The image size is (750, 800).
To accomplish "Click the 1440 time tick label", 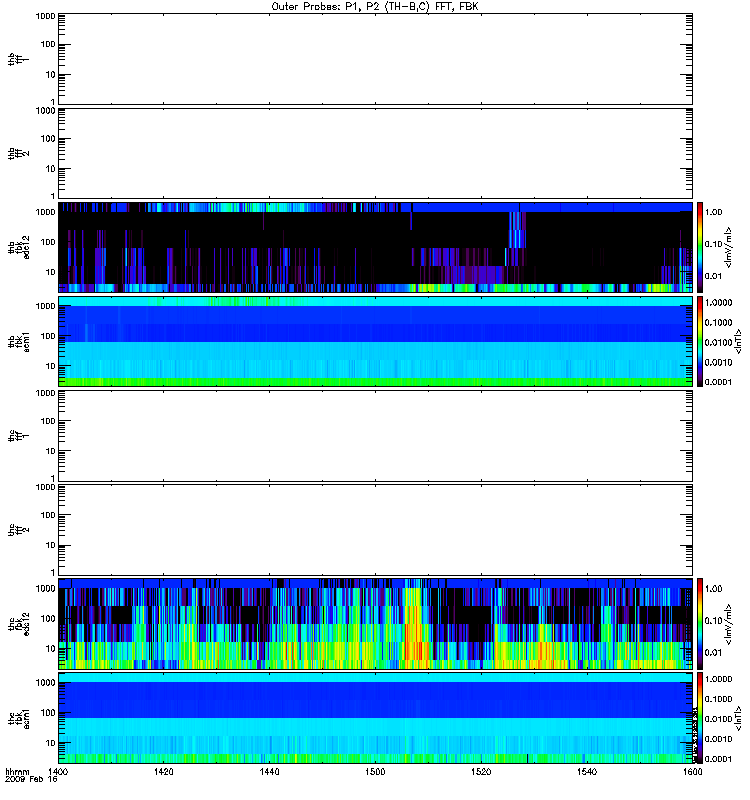I will click(x=269, y=771).
